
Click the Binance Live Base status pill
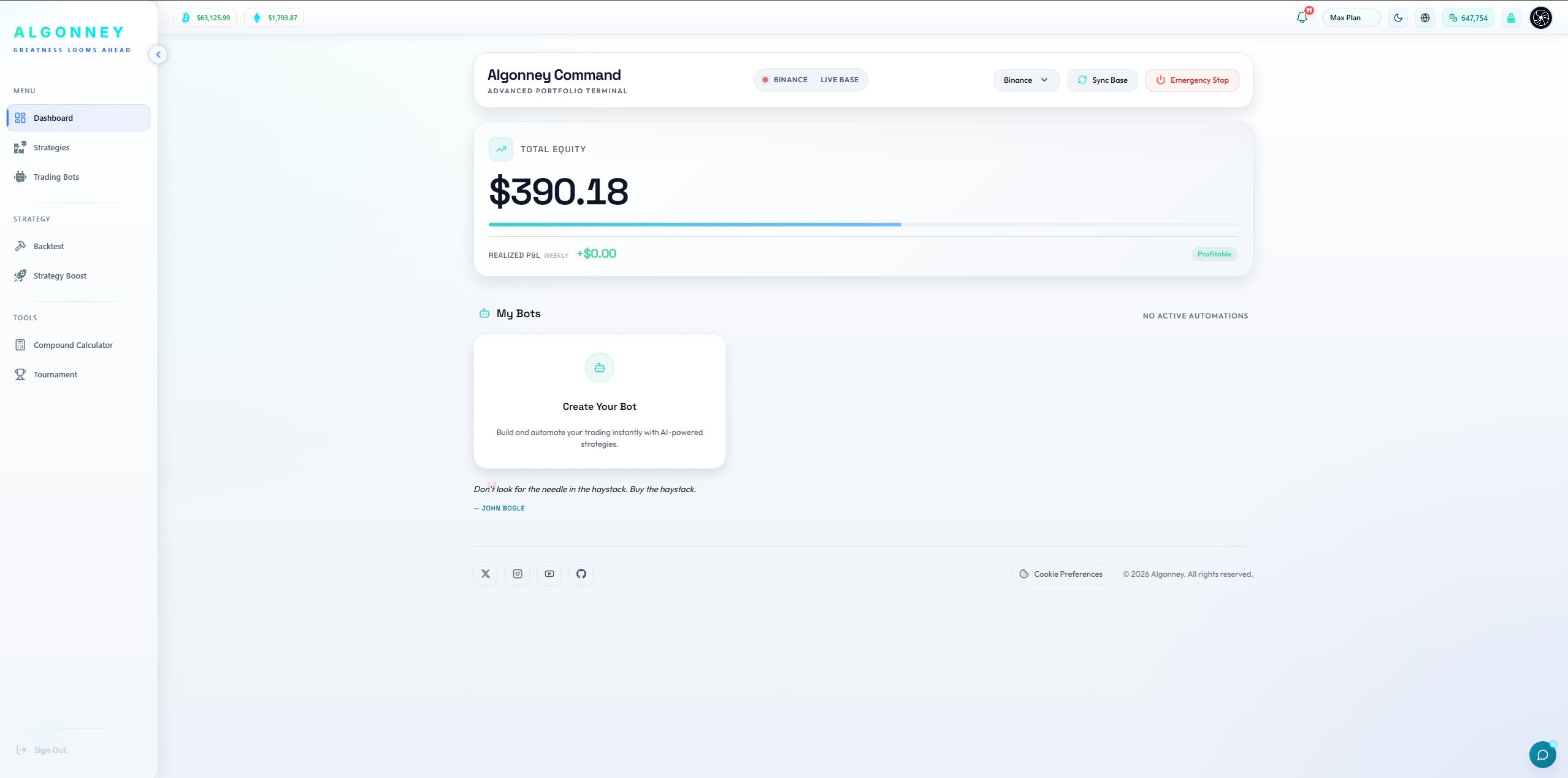pyautogui.click(x=811, y=80)
